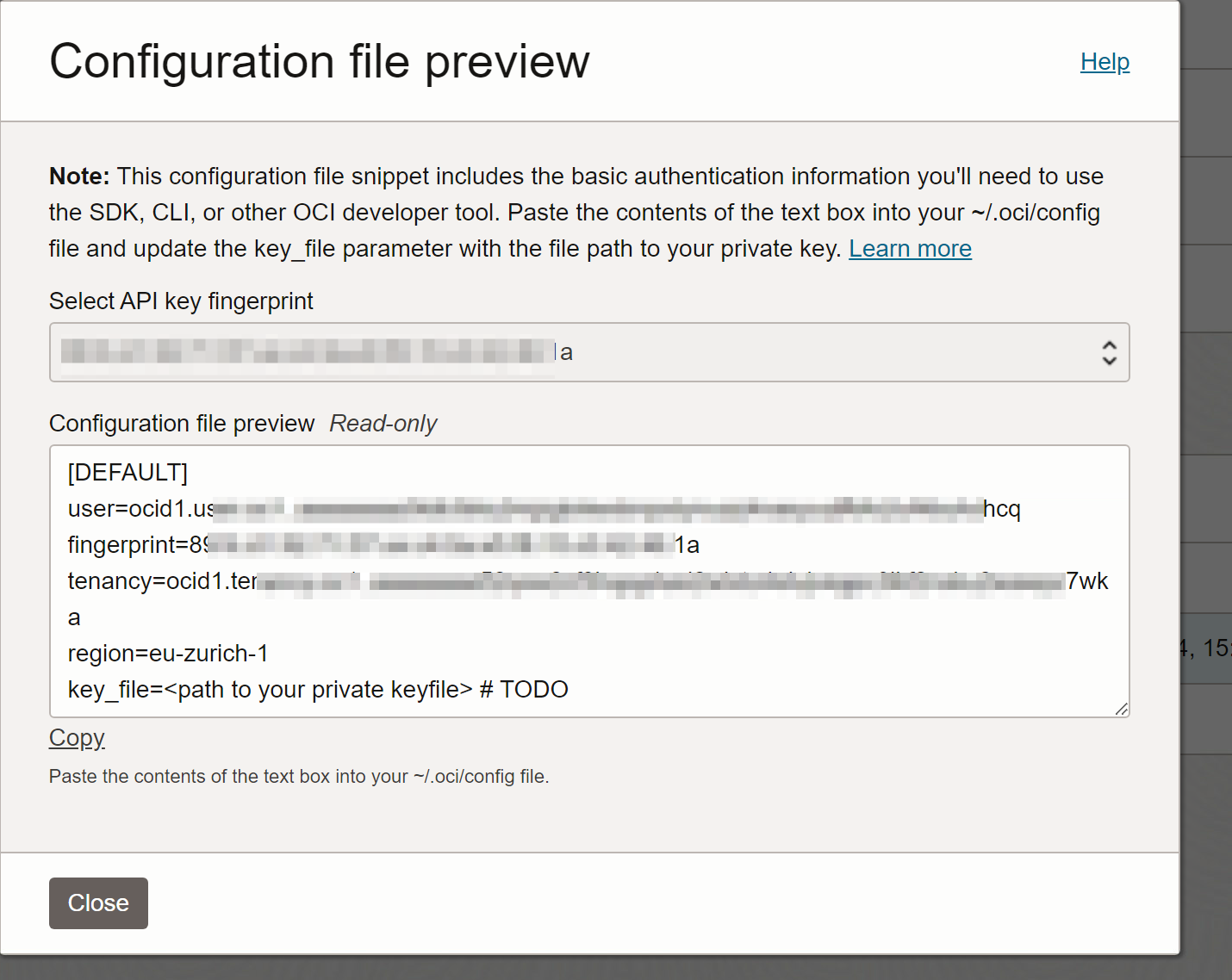Click the [DEFAULT] line in the preview
Image resolution: width=1232 pixels, height=980 pixels.
(x=128, y=473)
